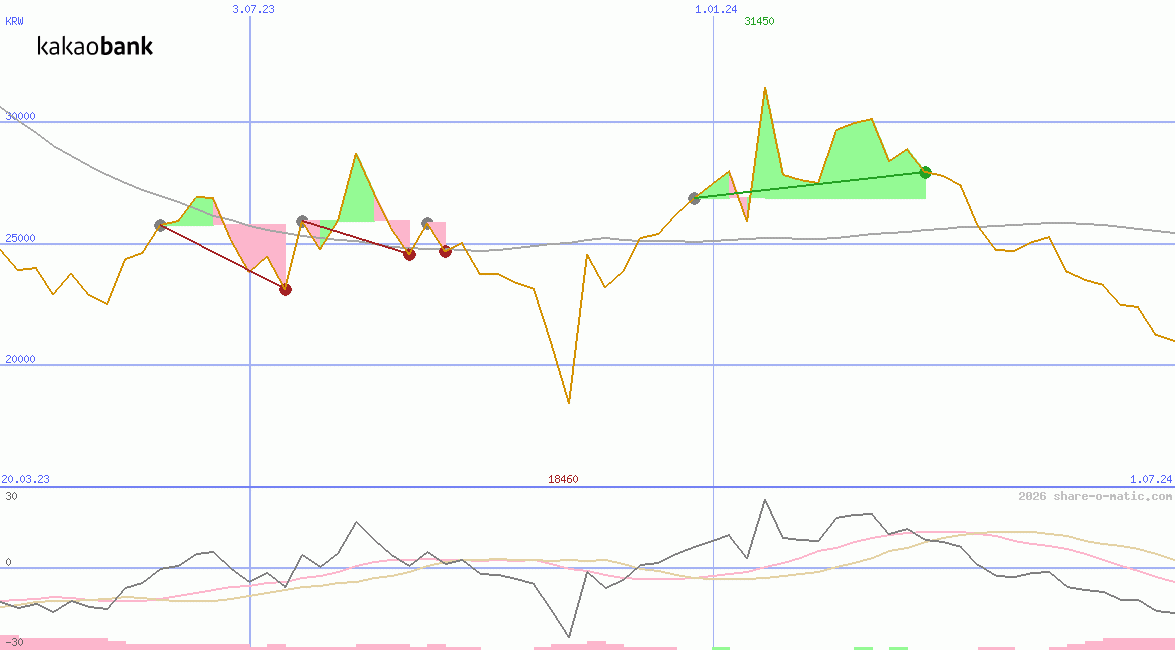Click the red marker ending the second red trade line
1175x650 pixels.
click(409, 254)
